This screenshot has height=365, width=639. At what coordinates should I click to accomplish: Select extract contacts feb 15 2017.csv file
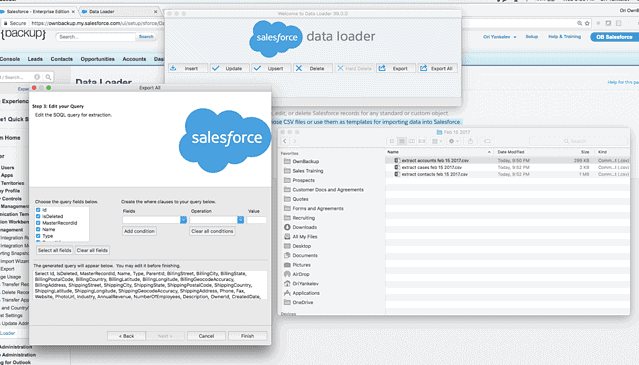(x=507, y=174)
